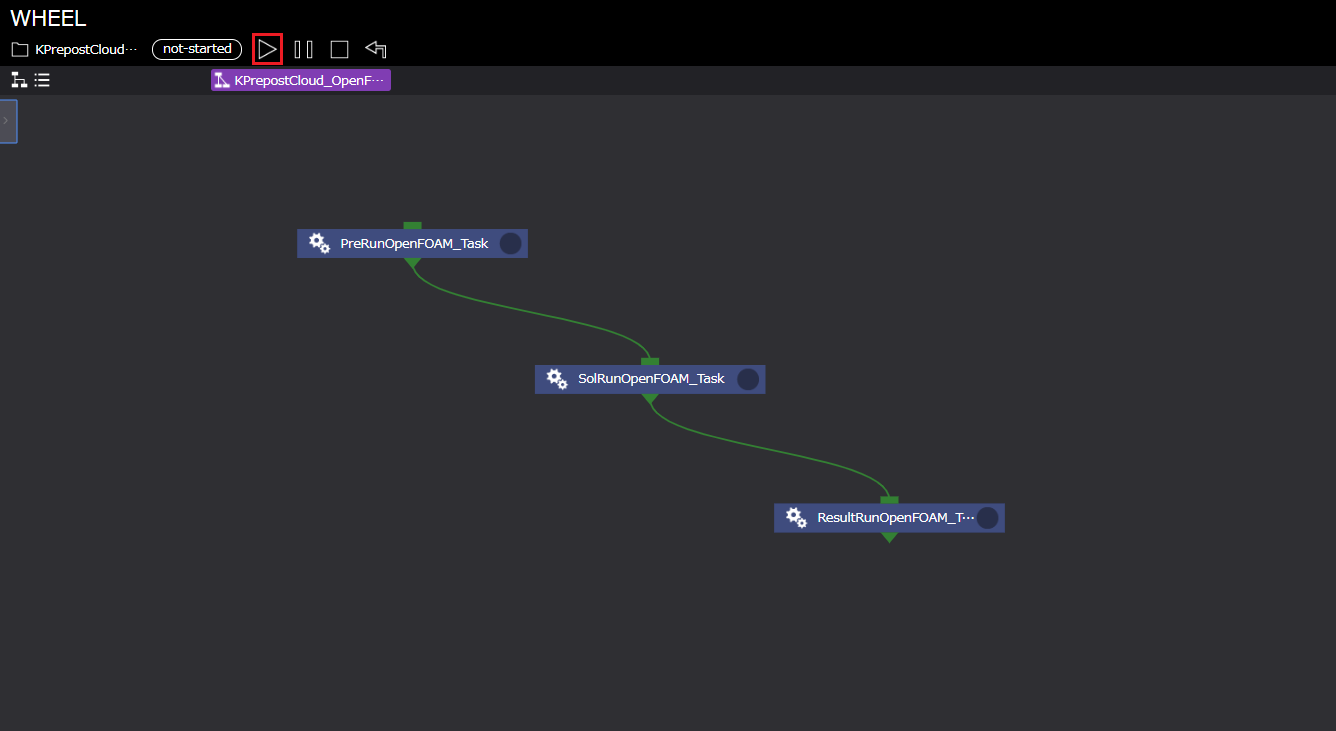Select the KPrepostCloud_OpenF… breadcrumb tab
Viewport: 1336px width, 731px height.
point(301,80)
